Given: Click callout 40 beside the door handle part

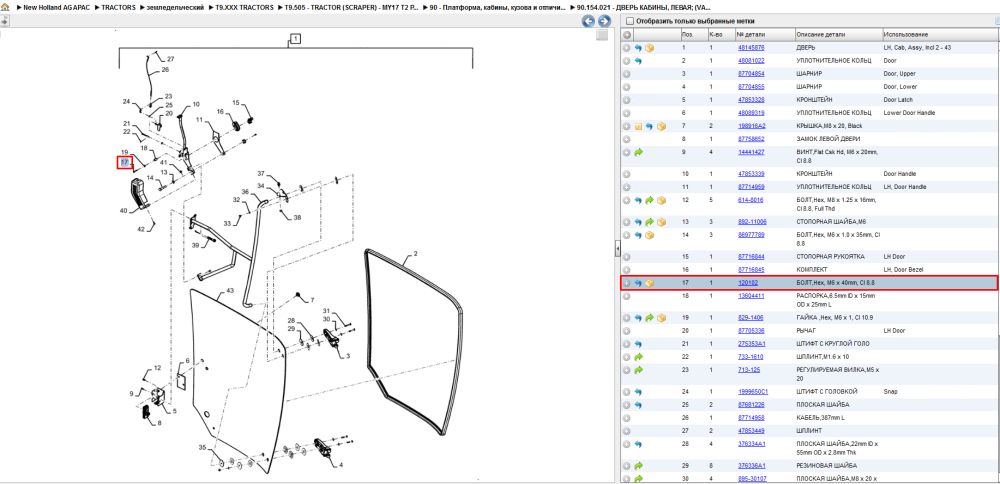Looking at the screenshot, I should pyautogui.click(x=123, y=210).
